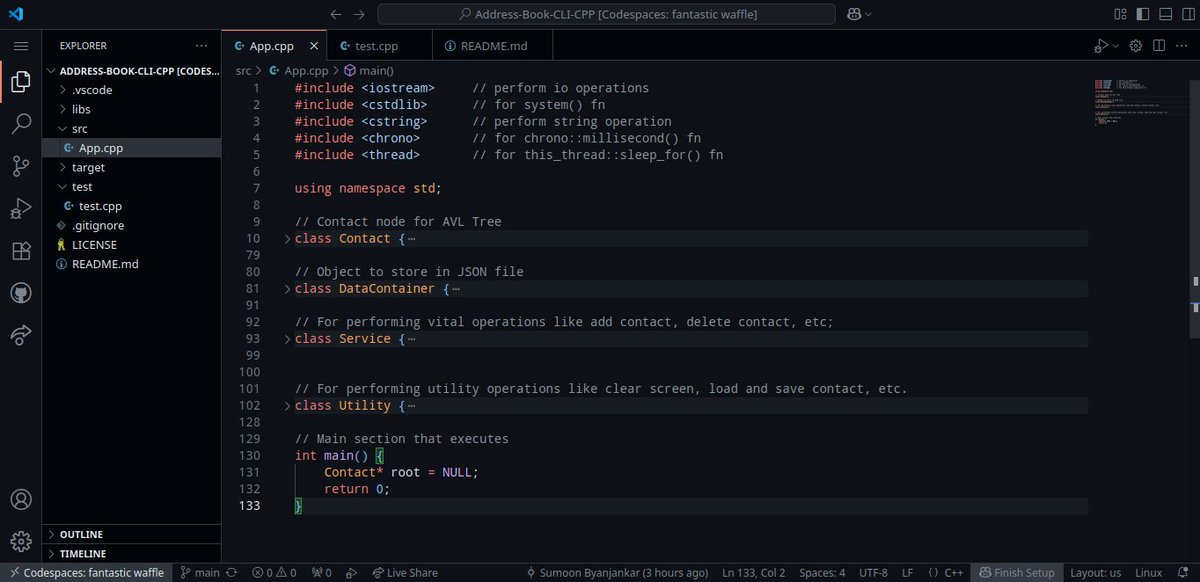Viewport: 1200px width, 582px height.
Task: Open the GitHub view in the activity bar
Action: pyautogui.click(x=21, y=292)
